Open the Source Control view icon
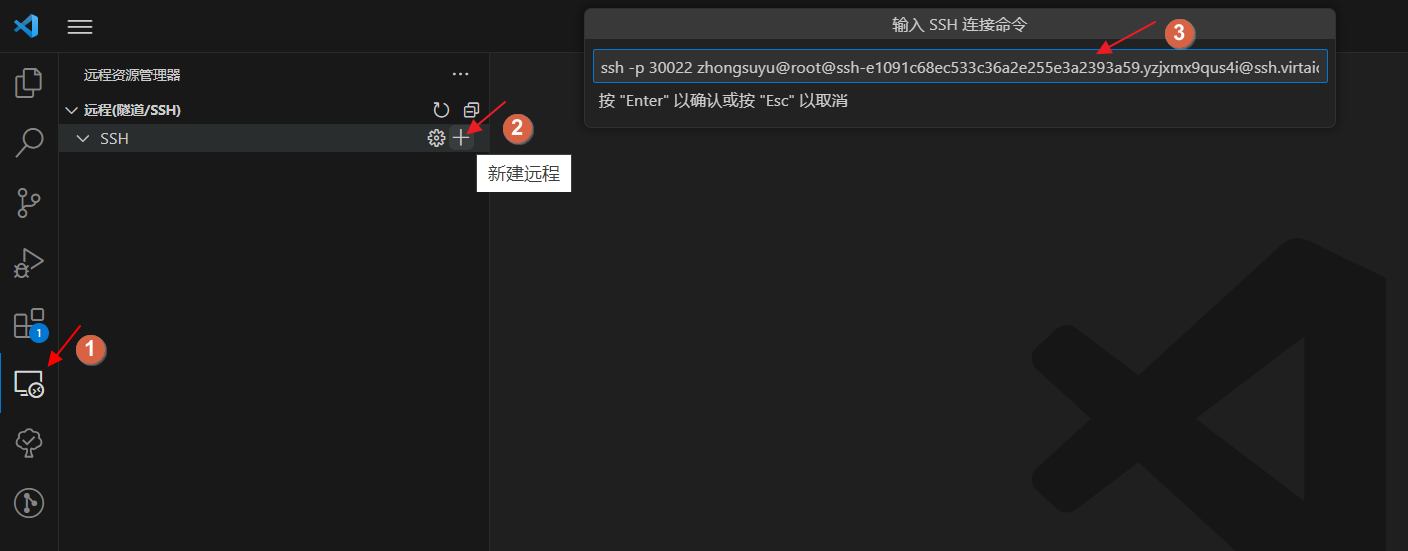Screen dimensions: 1408x551 coord(29,203)
